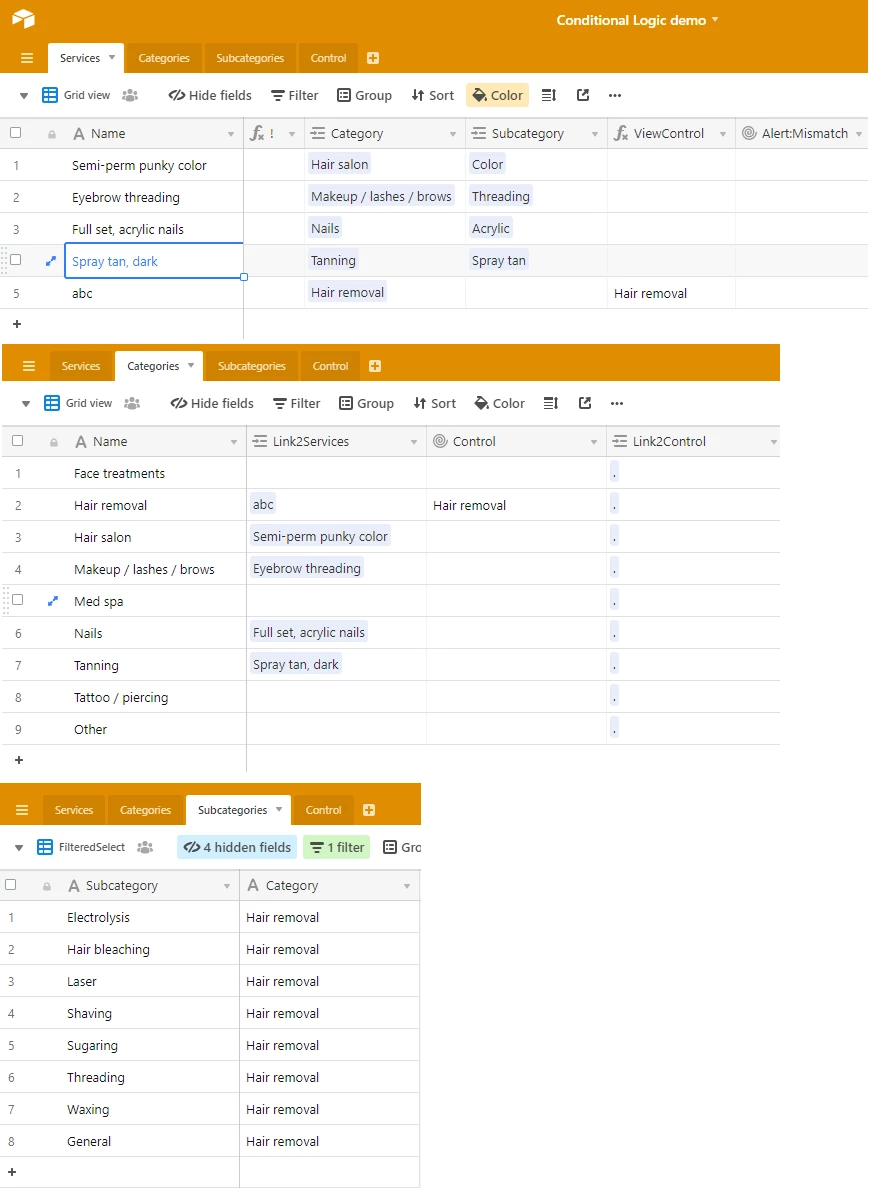Select all rows checkbox in Subcategories table
The height and width of the screenshot is (1188, 869).
point(11,885)
